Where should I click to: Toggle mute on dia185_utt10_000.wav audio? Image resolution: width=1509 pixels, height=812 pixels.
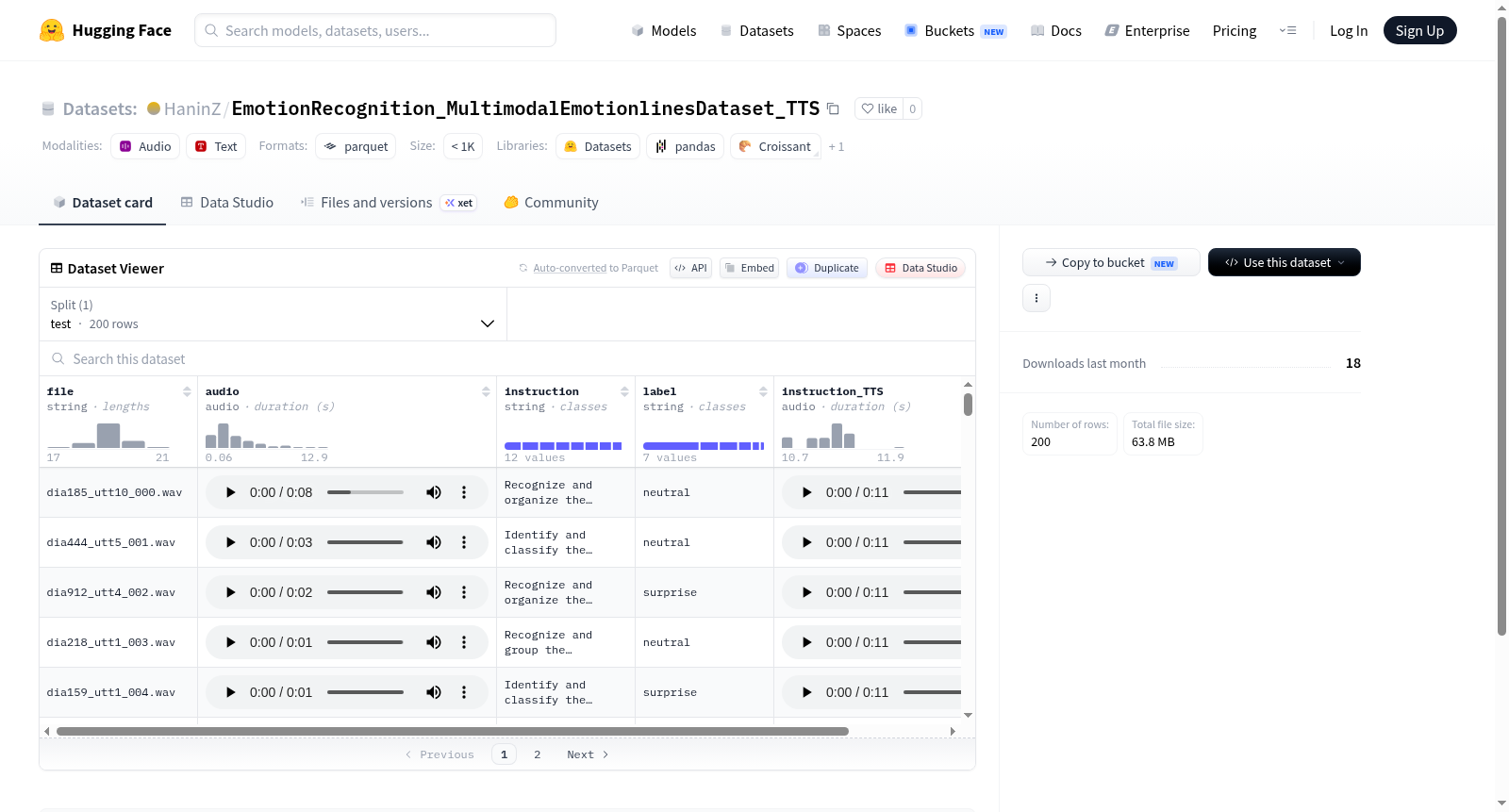434,492
